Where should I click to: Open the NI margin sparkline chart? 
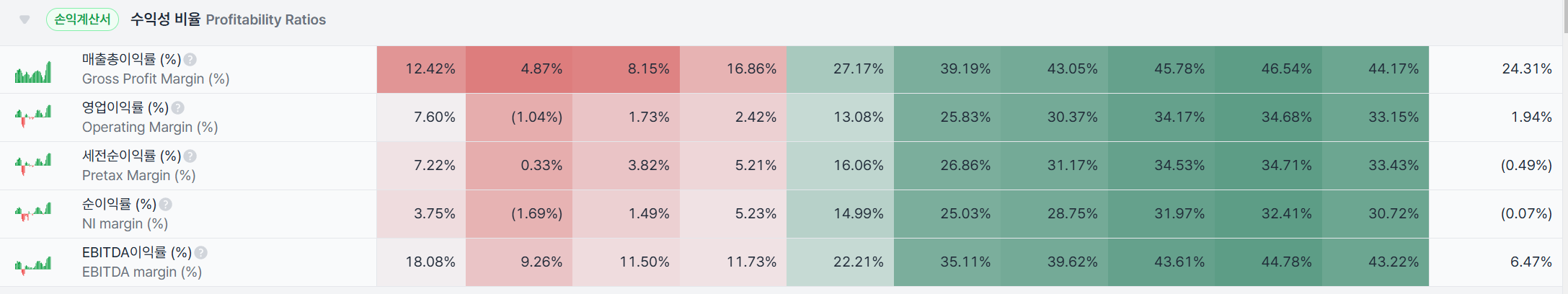coord(33,212)
